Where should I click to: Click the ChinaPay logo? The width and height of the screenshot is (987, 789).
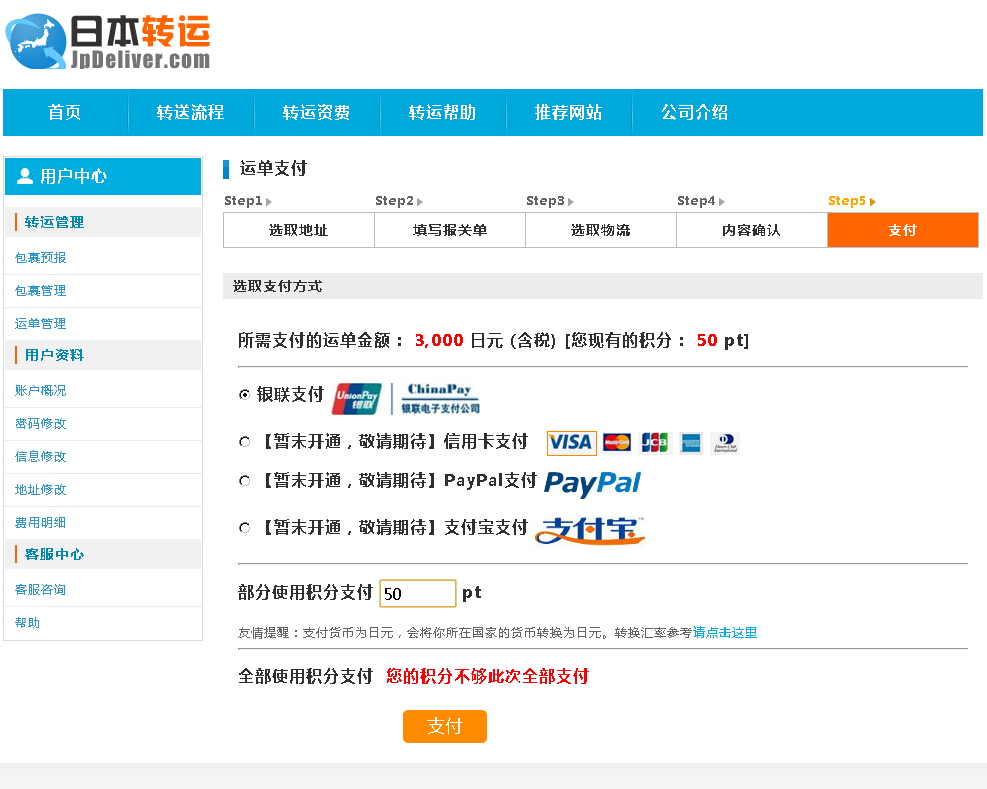pyautogui.click(x=440, y=398)
